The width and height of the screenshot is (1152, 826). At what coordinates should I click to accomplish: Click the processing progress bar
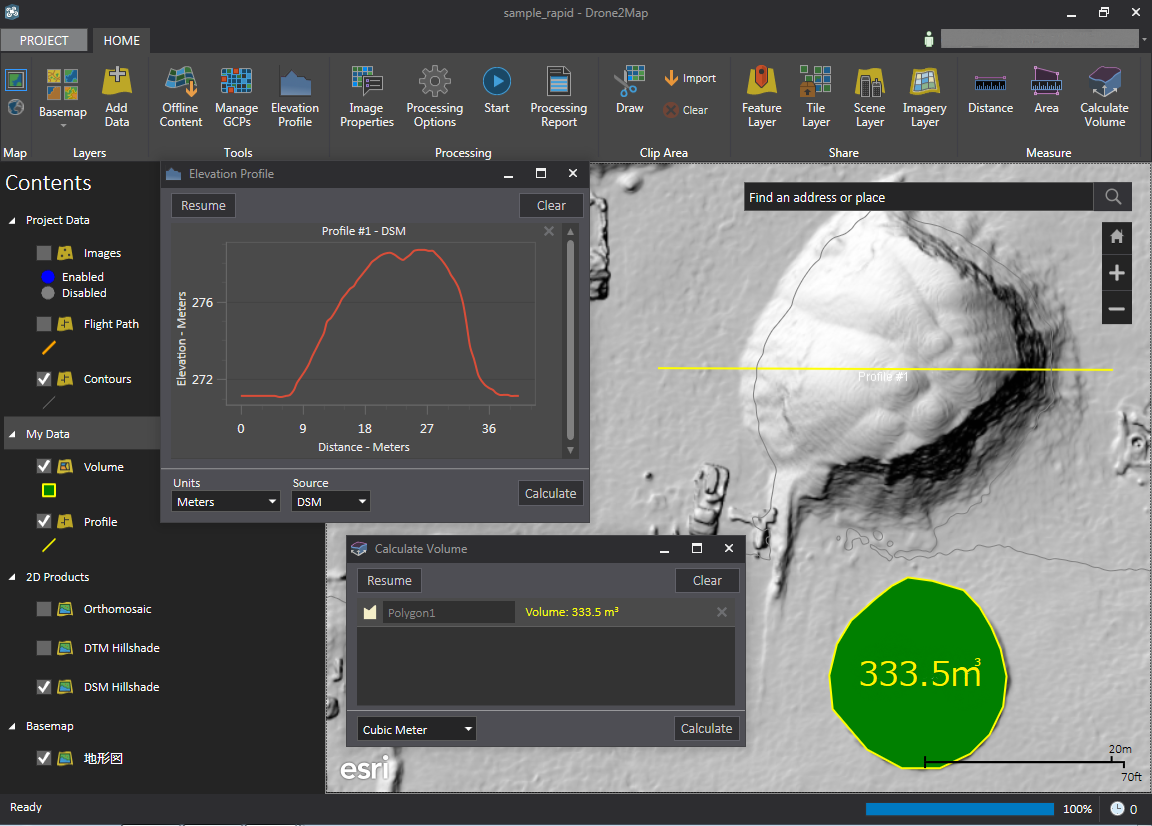click(x=960, y=809)
